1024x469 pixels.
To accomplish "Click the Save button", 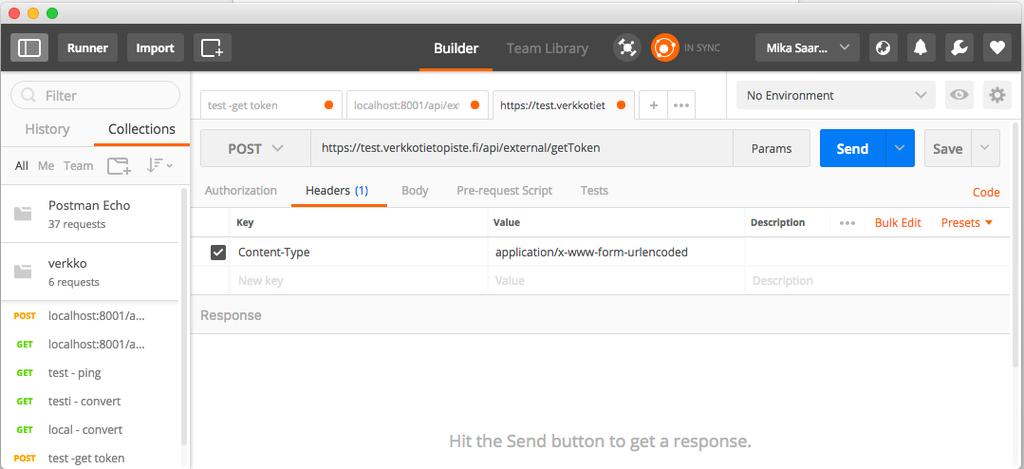I will click(948, 148).
